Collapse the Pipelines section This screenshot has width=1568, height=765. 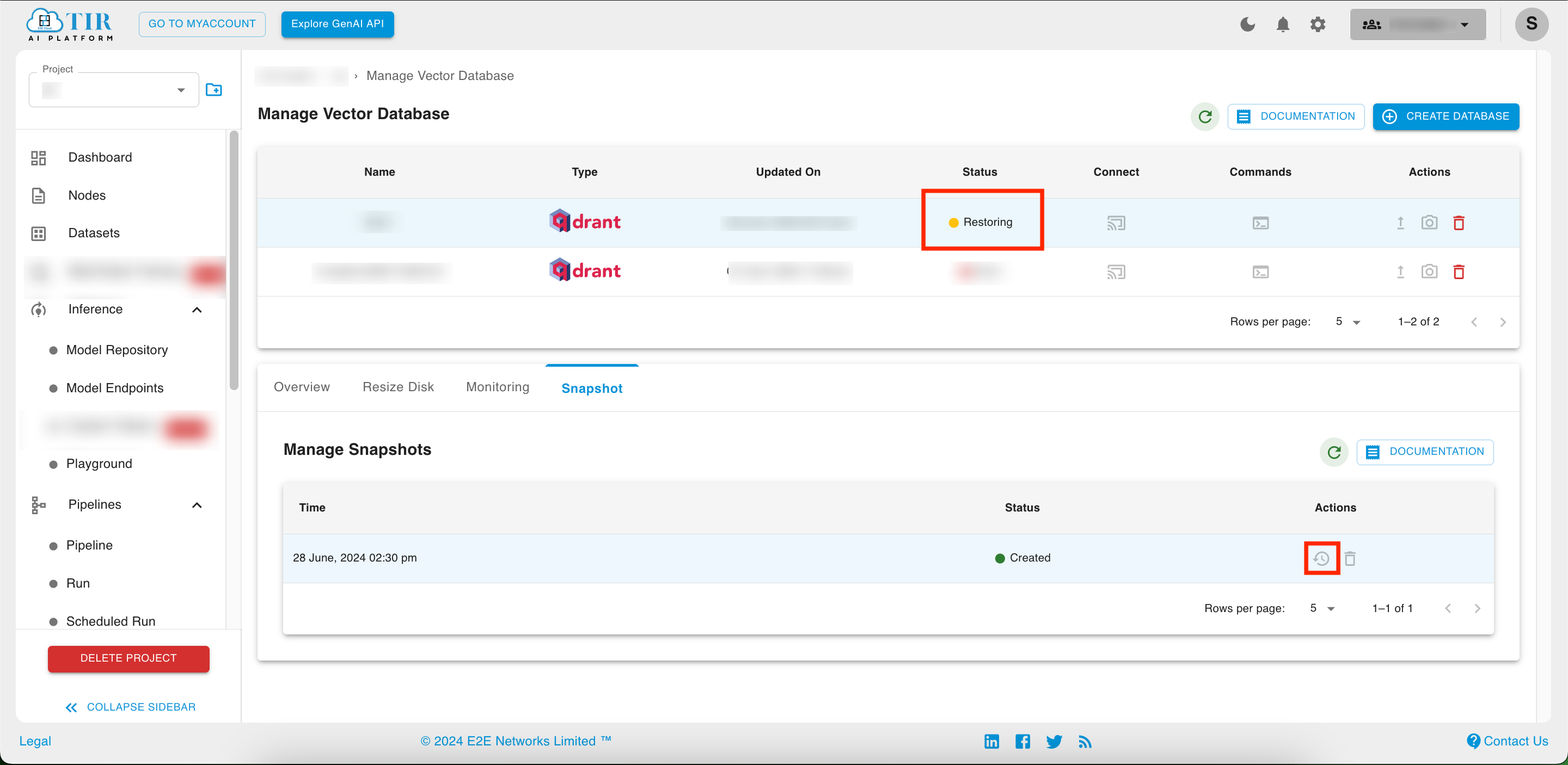pos(197,505)
